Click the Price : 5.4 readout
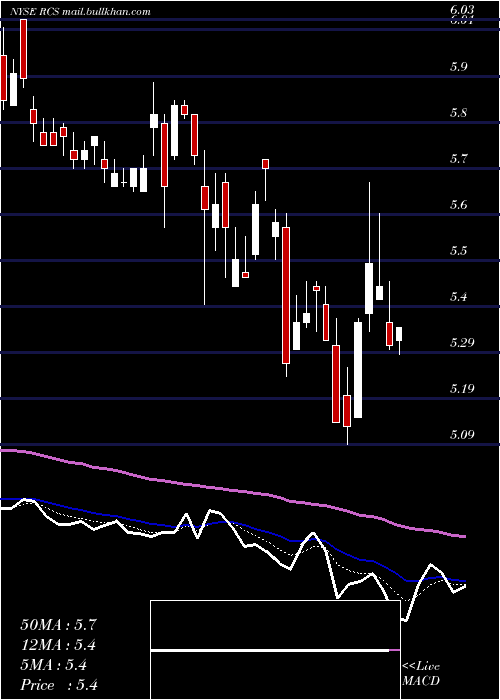 58,685
